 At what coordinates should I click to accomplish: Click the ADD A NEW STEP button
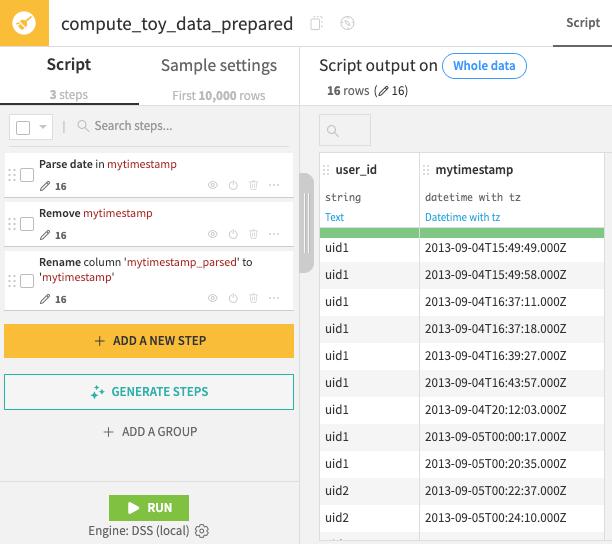click(149, 341)
